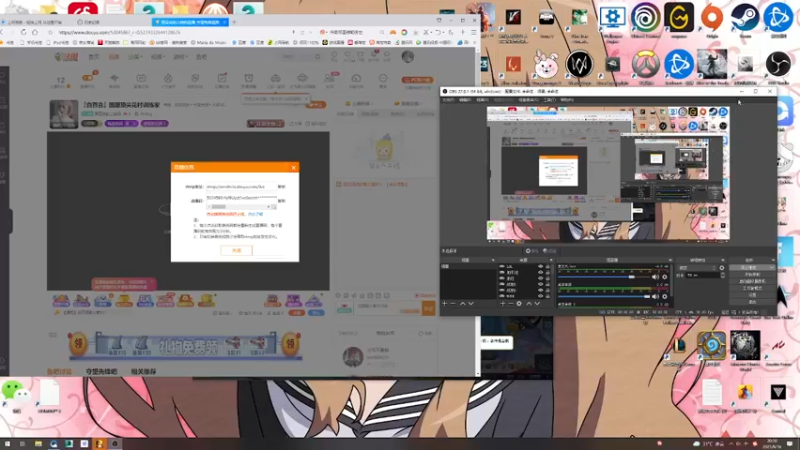Move selected source up in OBS
This screenshot has height=450, width=800.
529,304
